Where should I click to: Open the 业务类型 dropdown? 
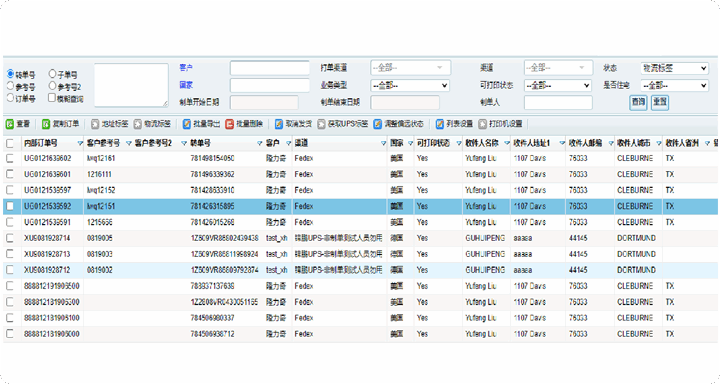pos(410,85)
